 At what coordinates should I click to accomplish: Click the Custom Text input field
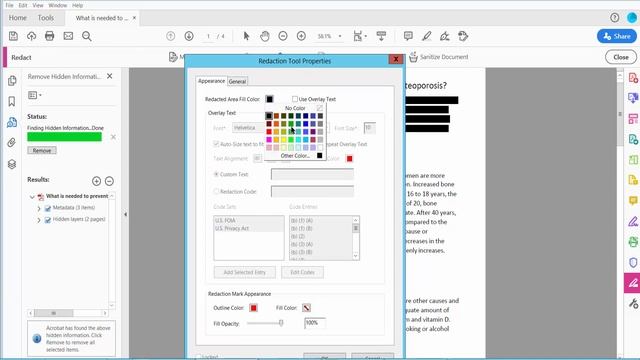313,174
